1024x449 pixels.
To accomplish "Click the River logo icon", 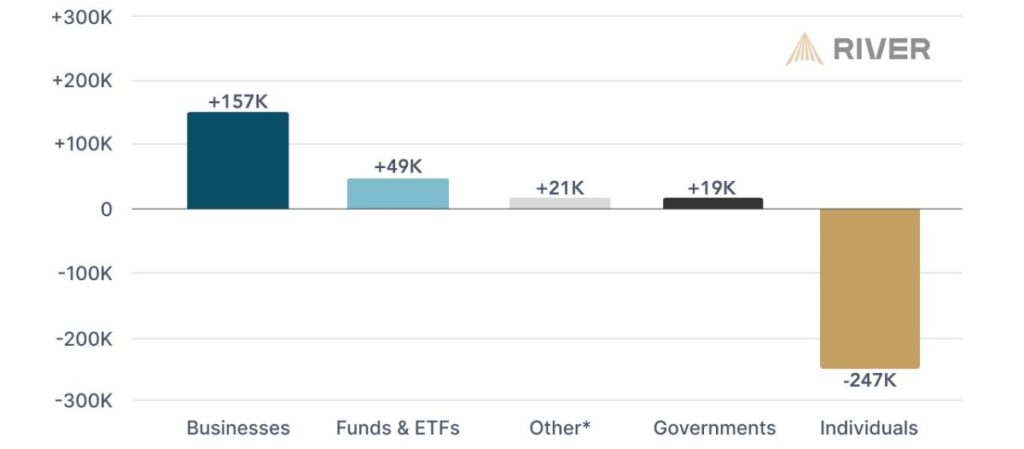I will point(805,49).
